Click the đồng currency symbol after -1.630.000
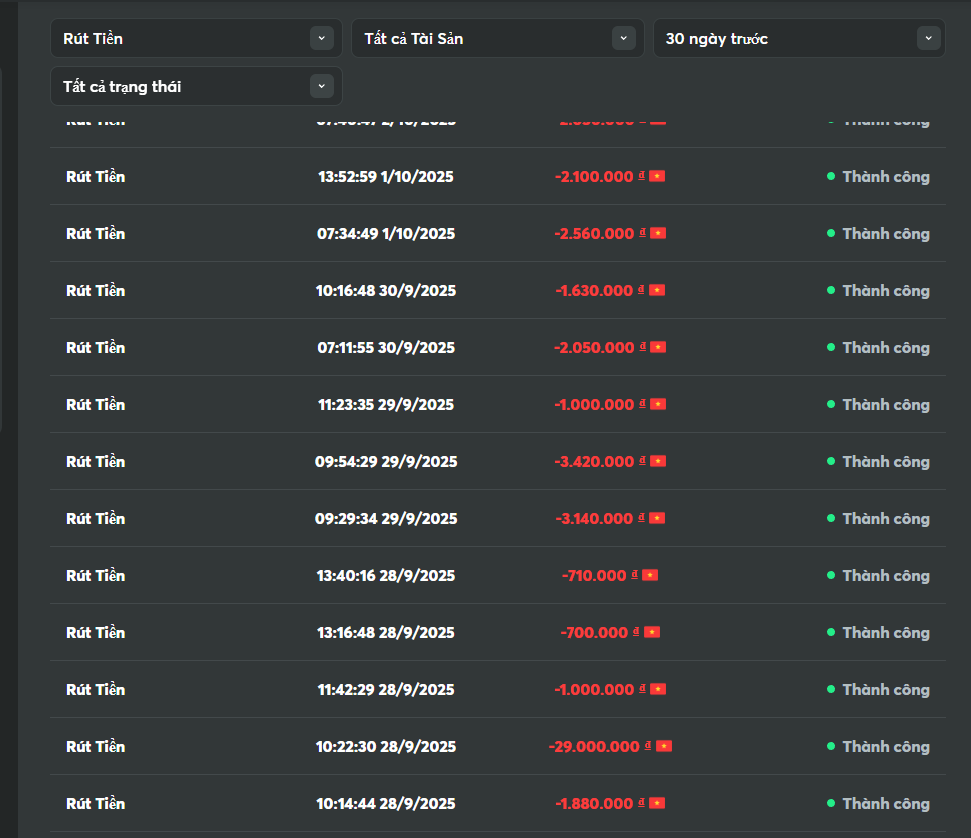 point(642,290)
